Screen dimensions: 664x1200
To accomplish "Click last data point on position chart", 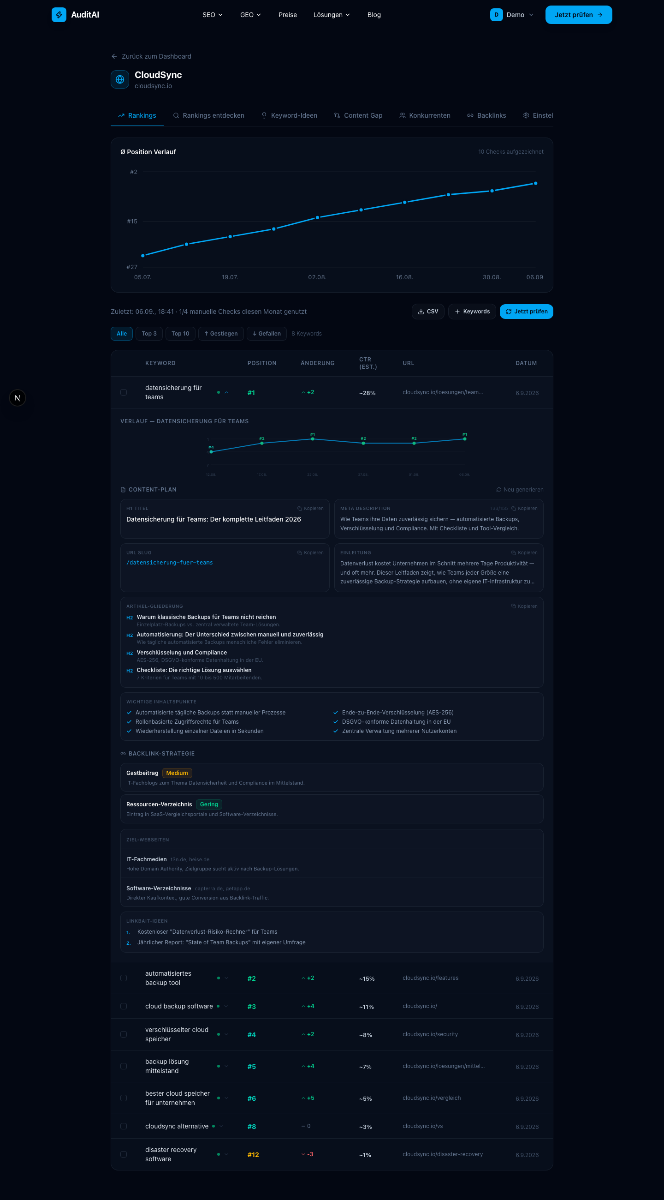I will (x=536, y=183).
